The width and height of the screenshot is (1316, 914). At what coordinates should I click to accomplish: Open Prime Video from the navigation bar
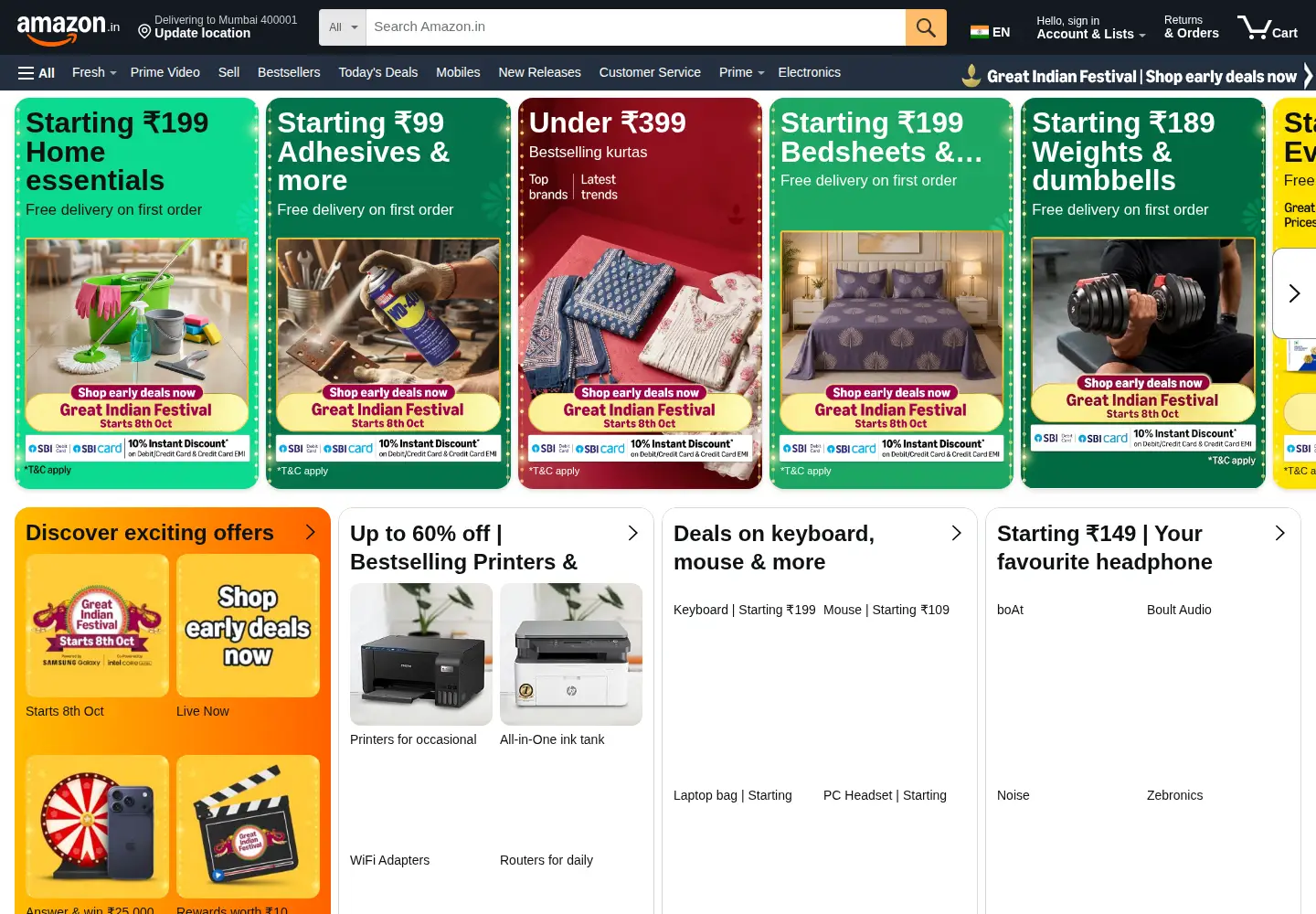click(x=164, y=72)
